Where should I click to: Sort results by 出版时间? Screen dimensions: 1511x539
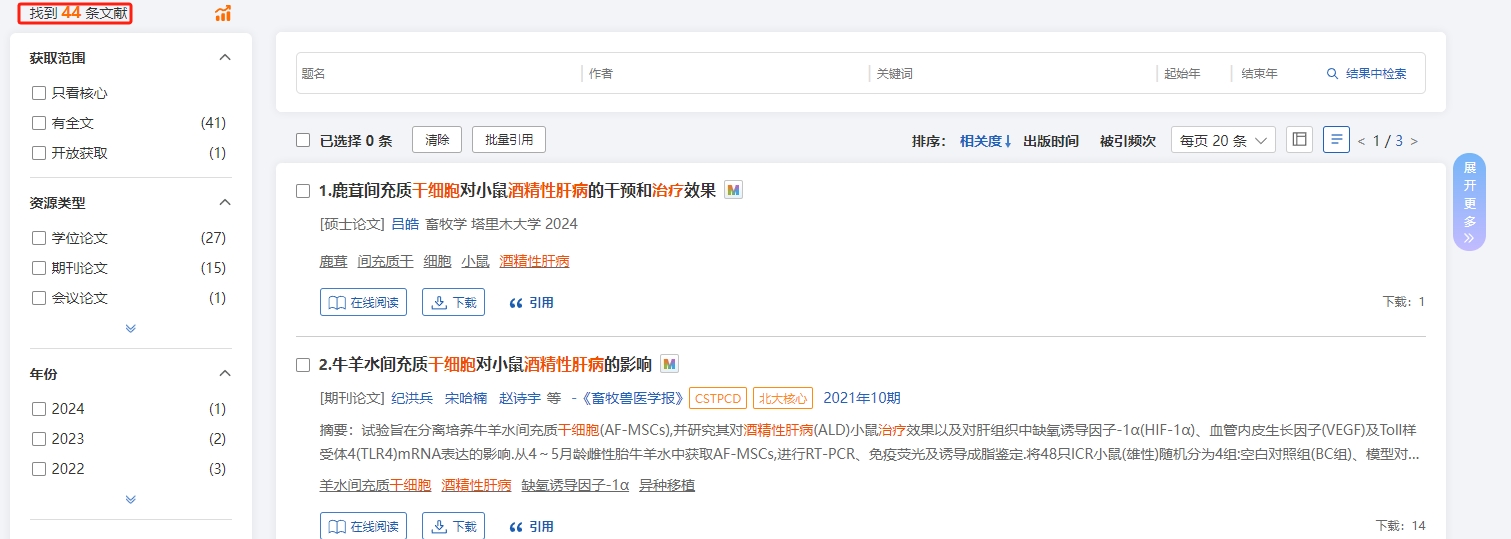1050,141
